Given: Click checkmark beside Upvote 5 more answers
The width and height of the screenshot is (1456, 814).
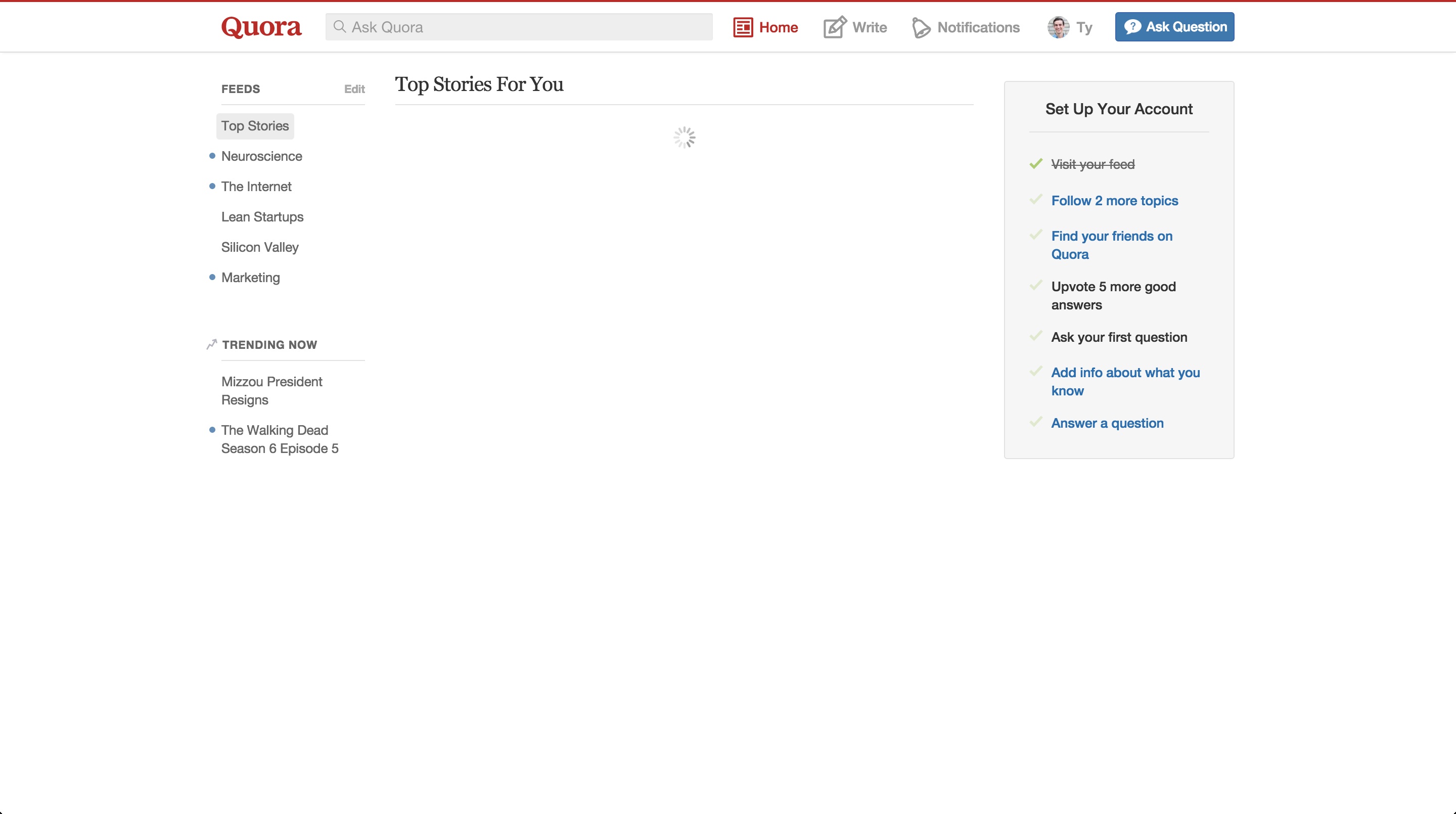Looking at the screenshot, I should 1035,286.
